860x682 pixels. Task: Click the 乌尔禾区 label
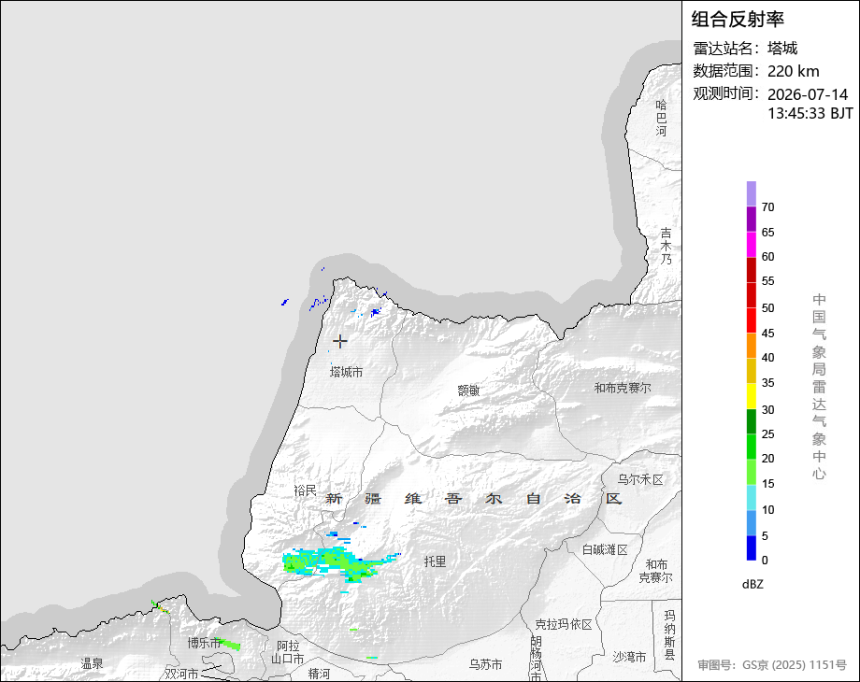[640, 480]
